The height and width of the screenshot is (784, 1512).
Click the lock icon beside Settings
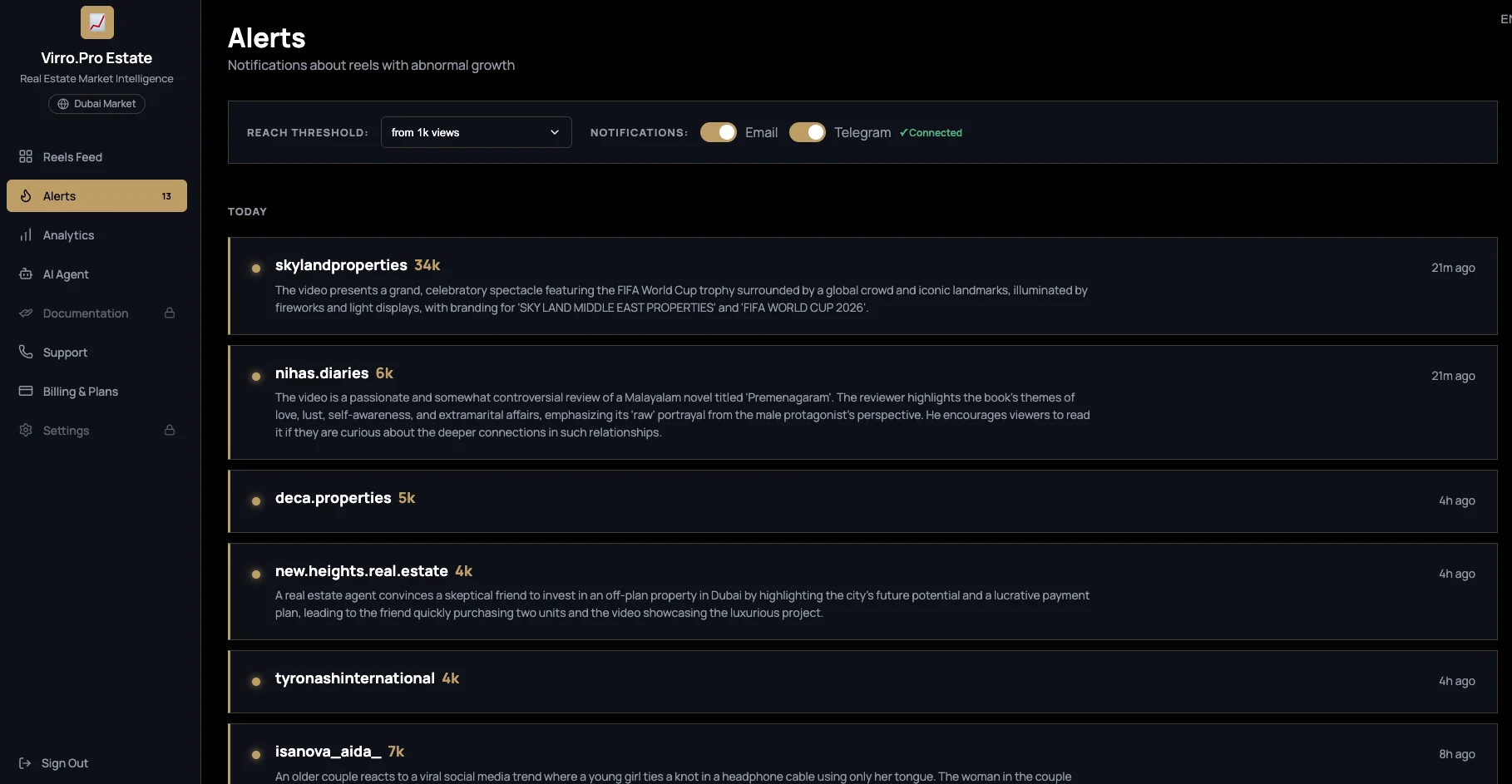[x=170, y=430]
